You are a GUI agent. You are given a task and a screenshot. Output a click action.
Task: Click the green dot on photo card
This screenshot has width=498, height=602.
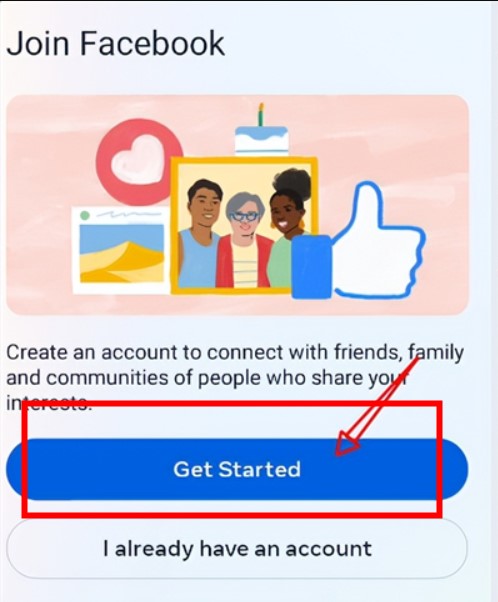[x=85, y=216]
